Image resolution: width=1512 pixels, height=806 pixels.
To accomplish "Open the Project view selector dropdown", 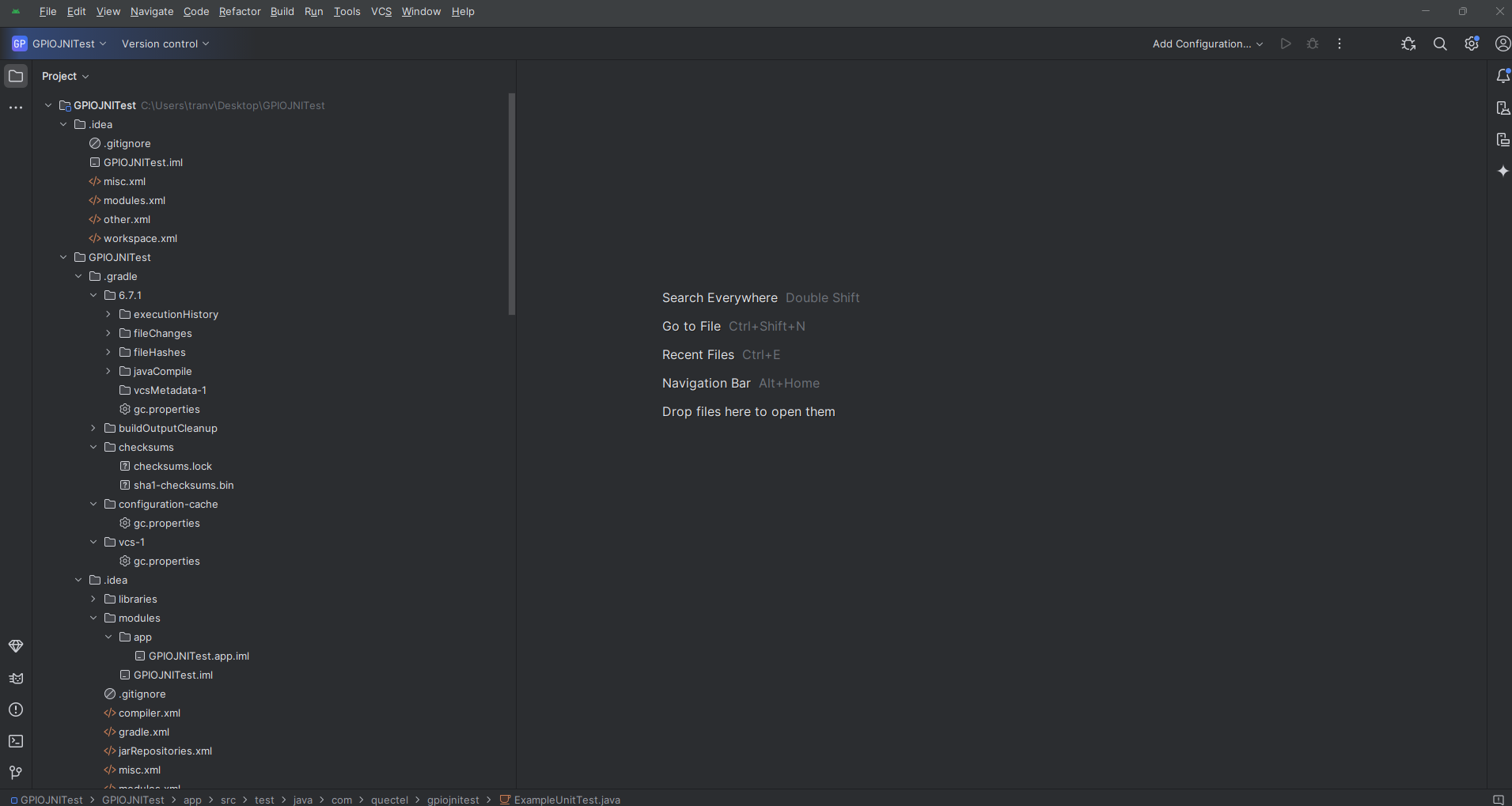I will (65, 77).
